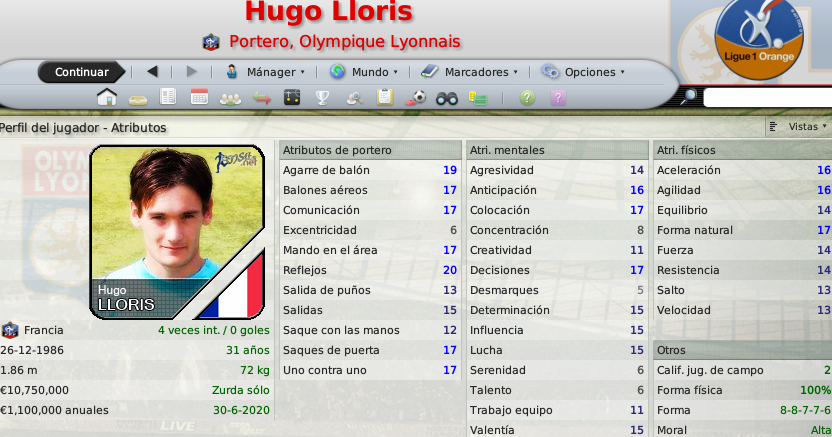Open the squad players icon
The width and height of the screenshot is (832, 437).
[230, 99]
